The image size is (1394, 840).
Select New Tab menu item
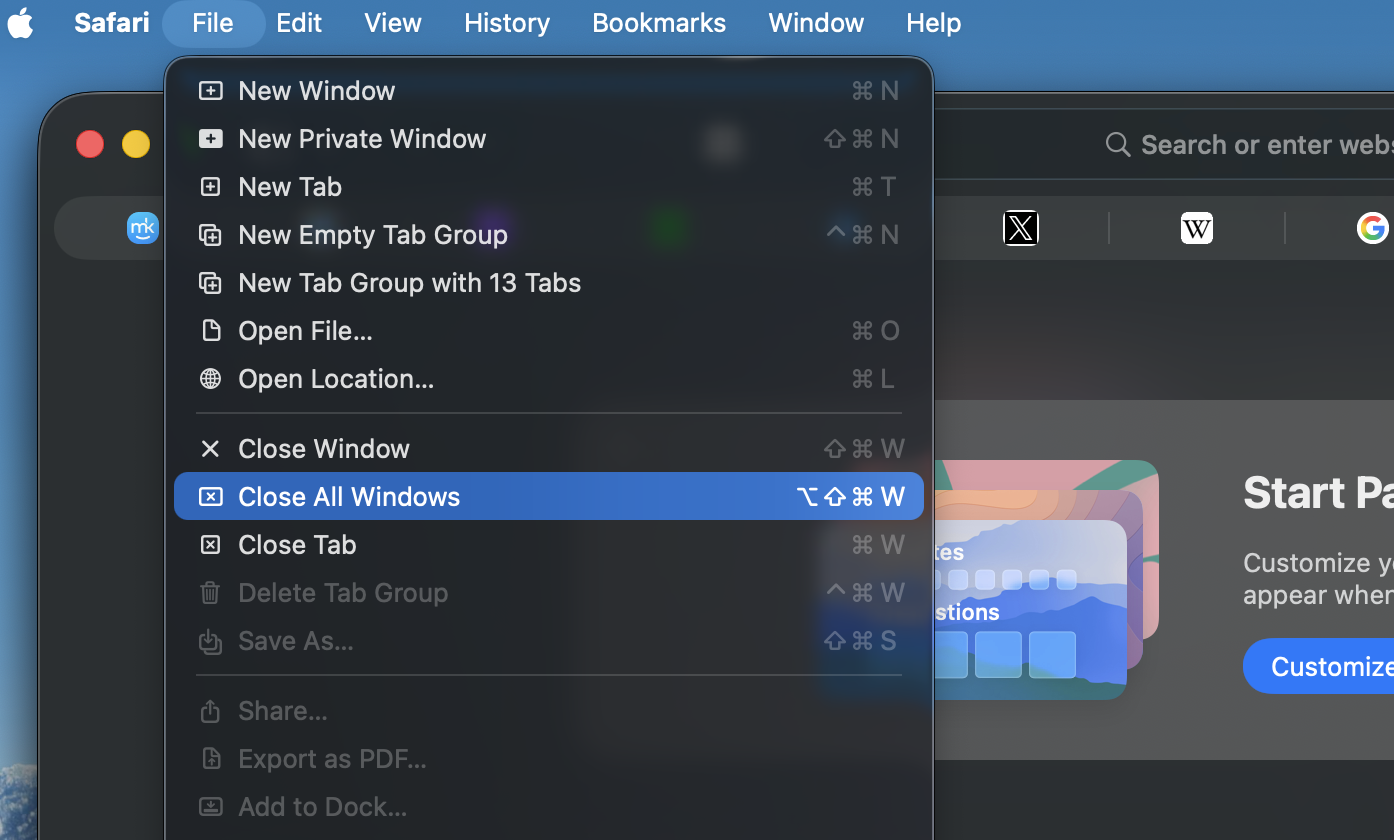(290, 187)
